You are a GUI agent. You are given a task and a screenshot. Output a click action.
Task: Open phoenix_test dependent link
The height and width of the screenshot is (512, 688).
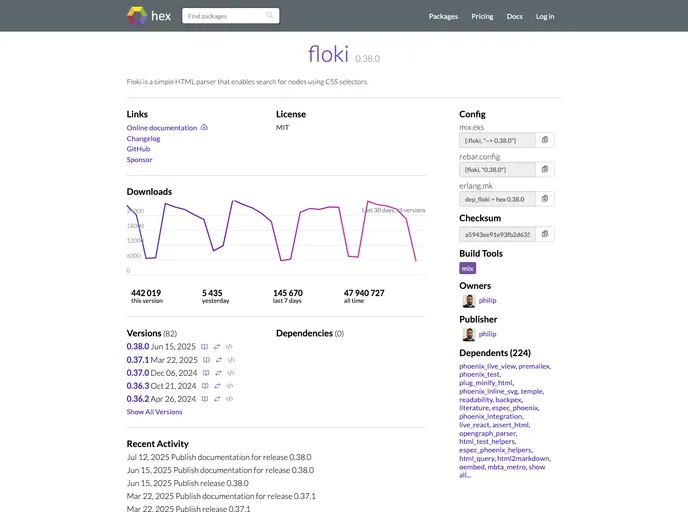(x=479, y=375)
